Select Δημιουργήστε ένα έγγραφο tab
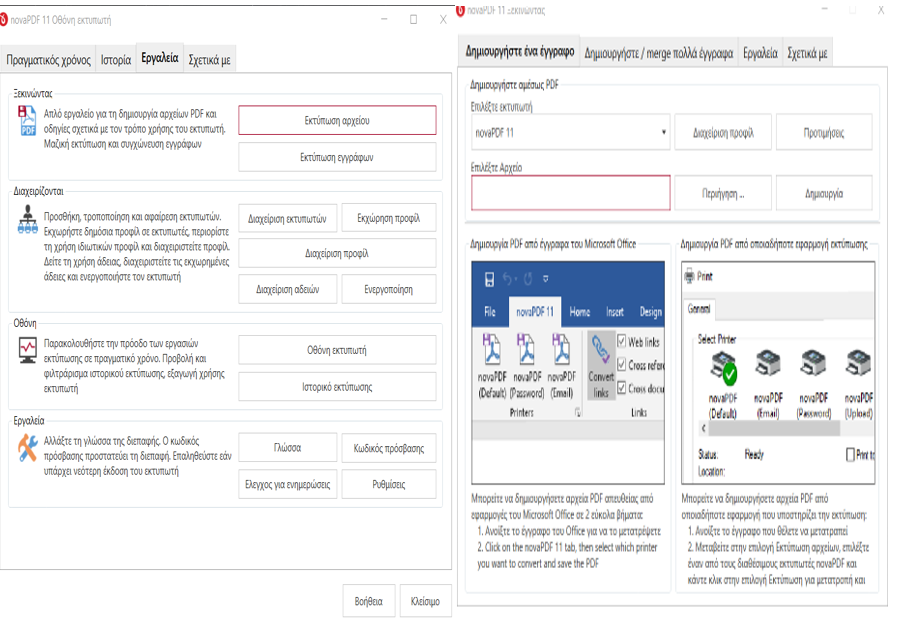910x622 pixels. [519, 52]
